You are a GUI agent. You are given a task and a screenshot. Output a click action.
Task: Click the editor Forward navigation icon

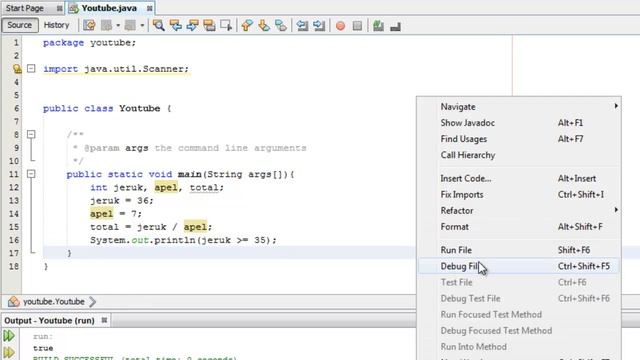[130, 25]
